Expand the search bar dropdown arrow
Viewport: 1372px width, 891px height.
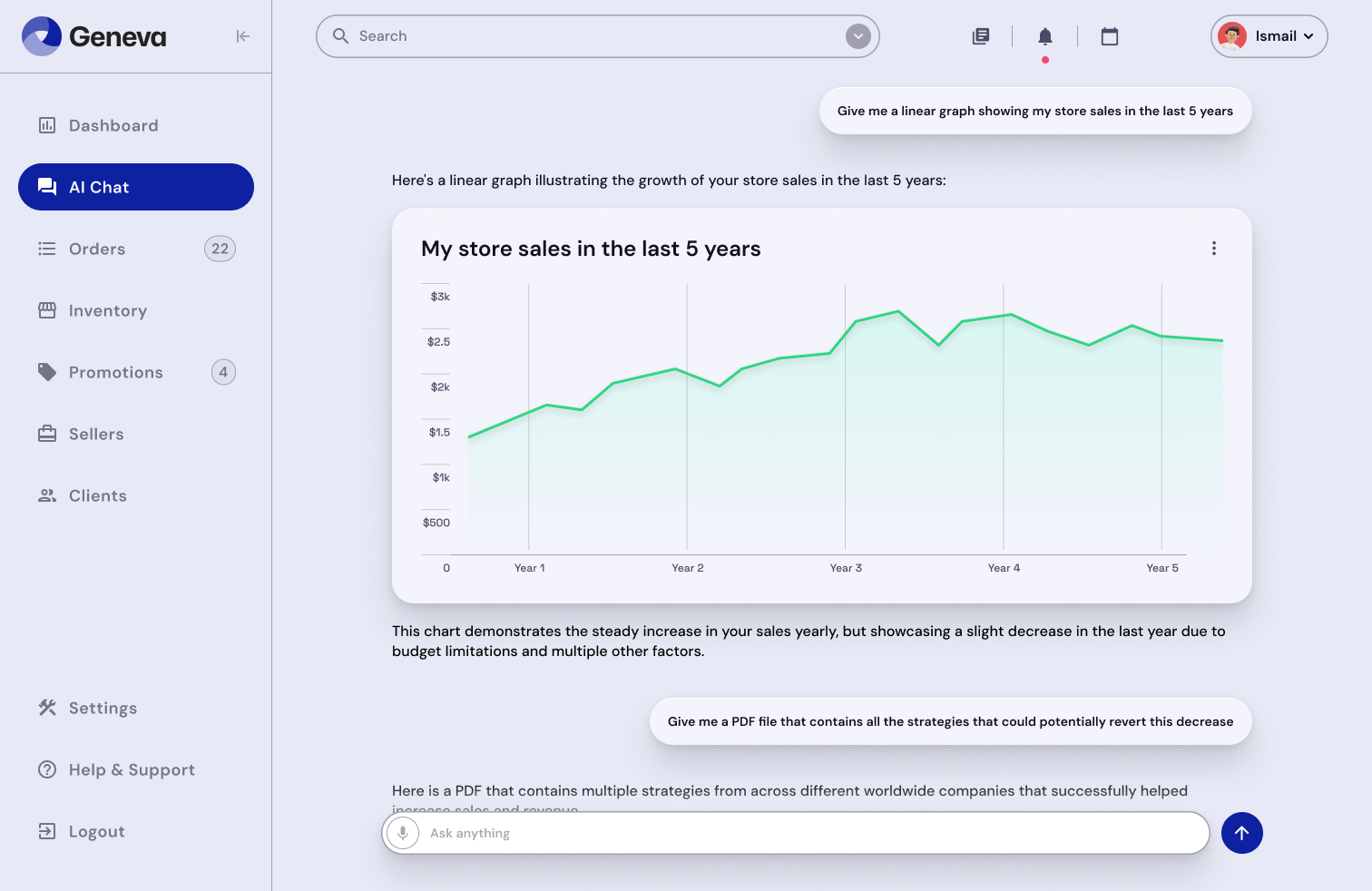[857, 36]
